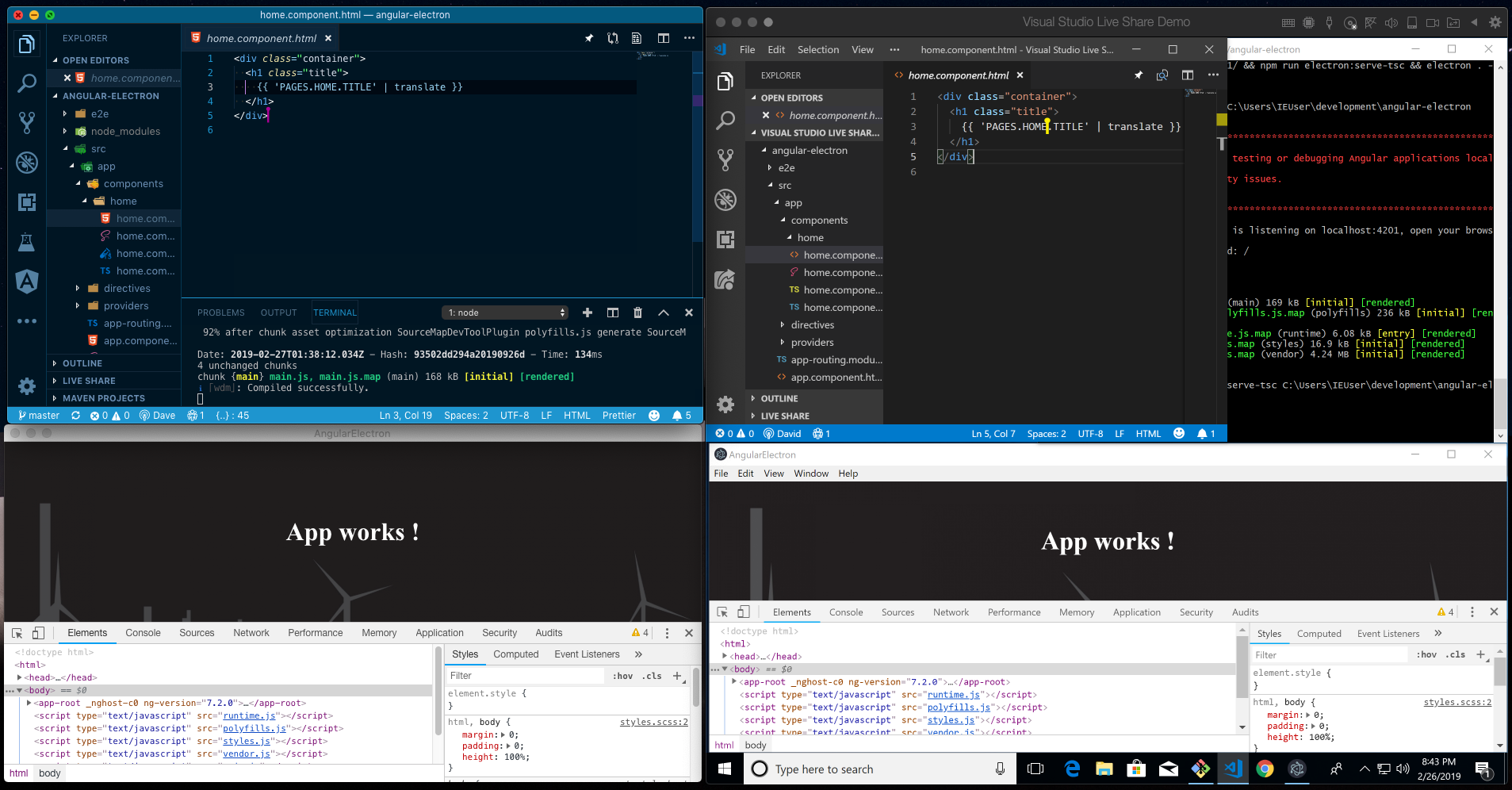Image resolution: width=1512 pixels, height=790 pixels.
Task: Launch Chrome from the Windows taskbar
Action: point(1265,769)
